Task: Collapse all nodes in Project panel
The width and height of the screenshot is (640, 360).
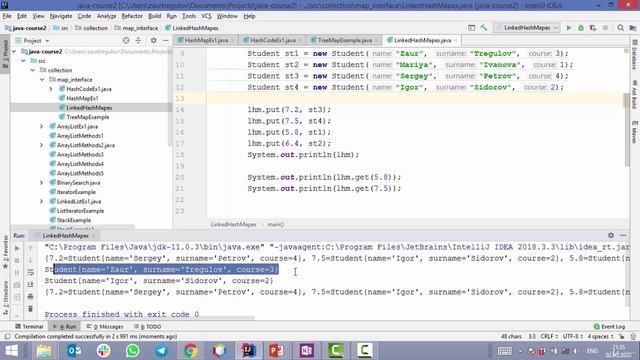Action: (x=138, y=40)
